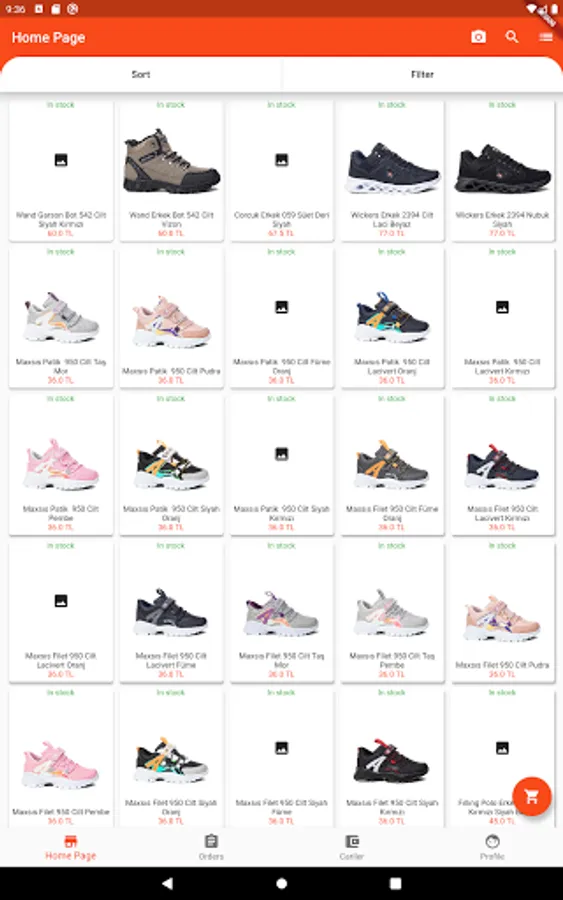The image size is (563, 900).
Task: Open the Sort options
Action: pos(141,75)
